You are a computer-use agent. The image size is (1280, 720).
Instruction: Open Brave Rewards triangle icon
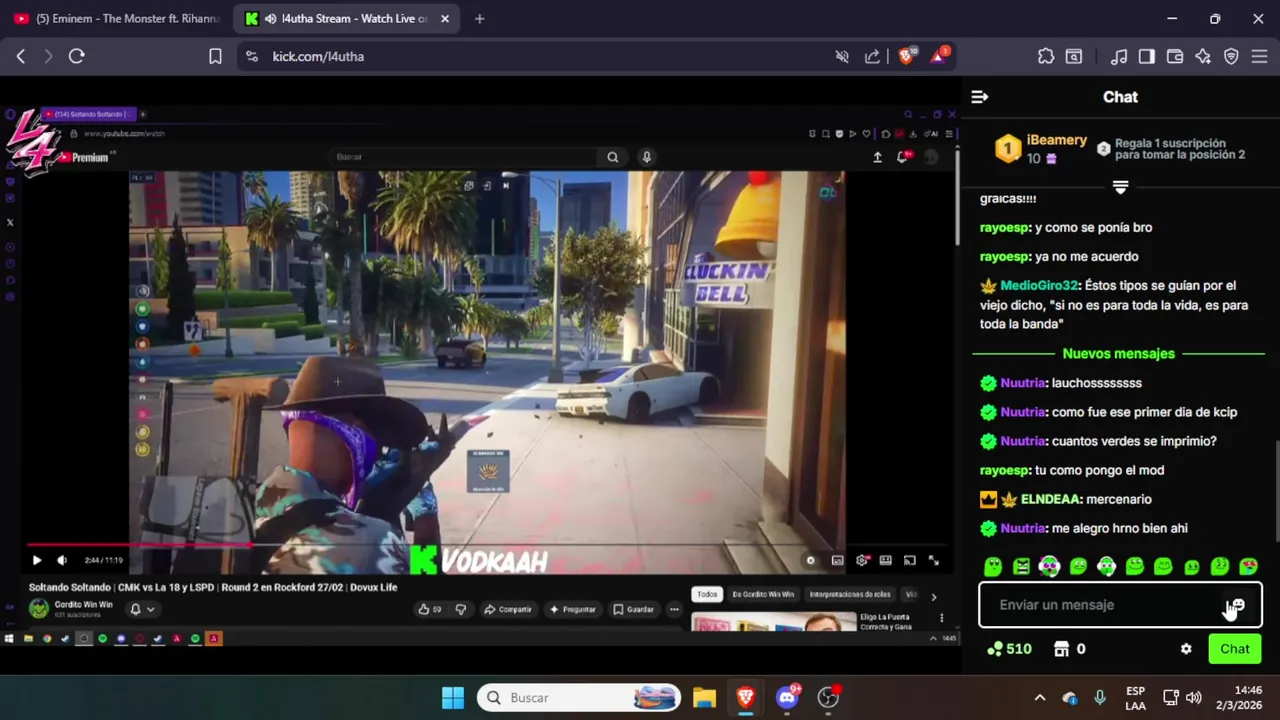tap(940, 56)
